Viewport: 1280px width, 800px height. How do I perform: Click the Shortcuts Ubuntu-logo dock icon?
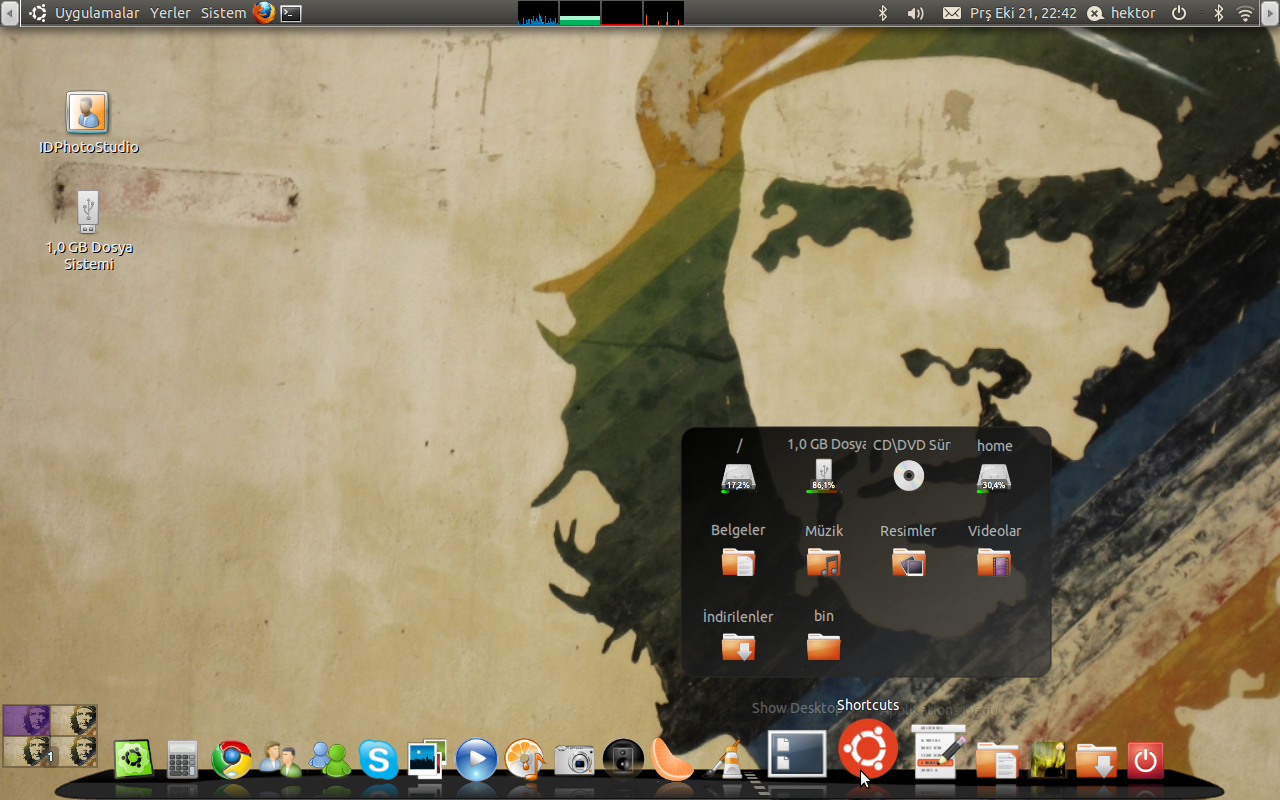pos(867,749)
